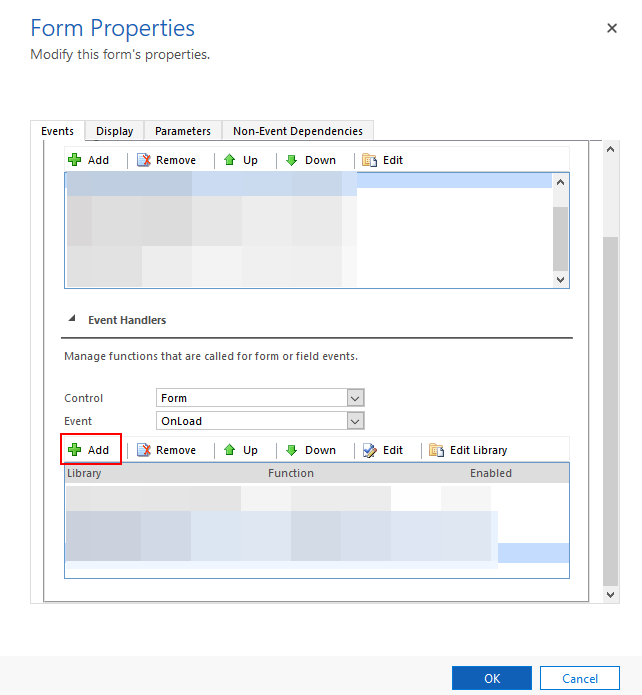This screenshot has height=695, width=642.
Task: Click Edit in the top libraries toolbar
Action: [x=383, y=160]
